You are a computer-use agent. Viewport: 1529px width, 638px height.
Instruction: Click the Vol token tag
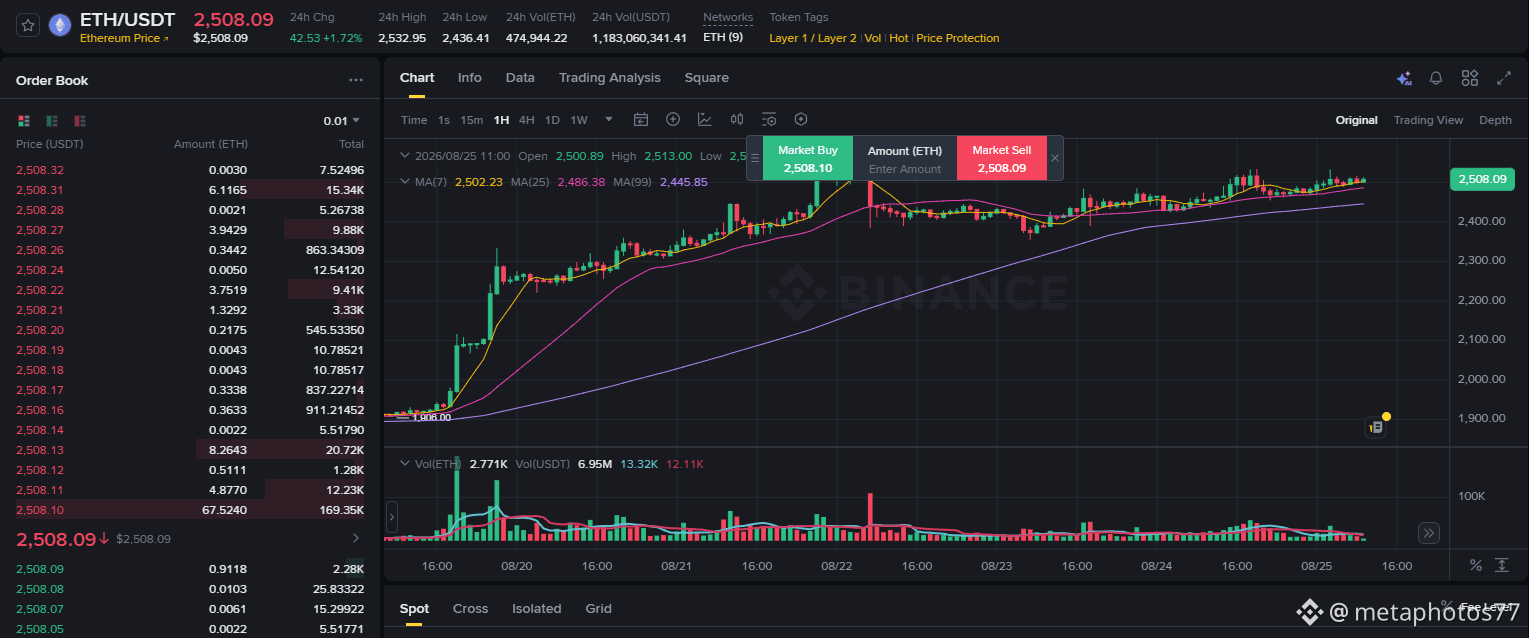point(873,38)
